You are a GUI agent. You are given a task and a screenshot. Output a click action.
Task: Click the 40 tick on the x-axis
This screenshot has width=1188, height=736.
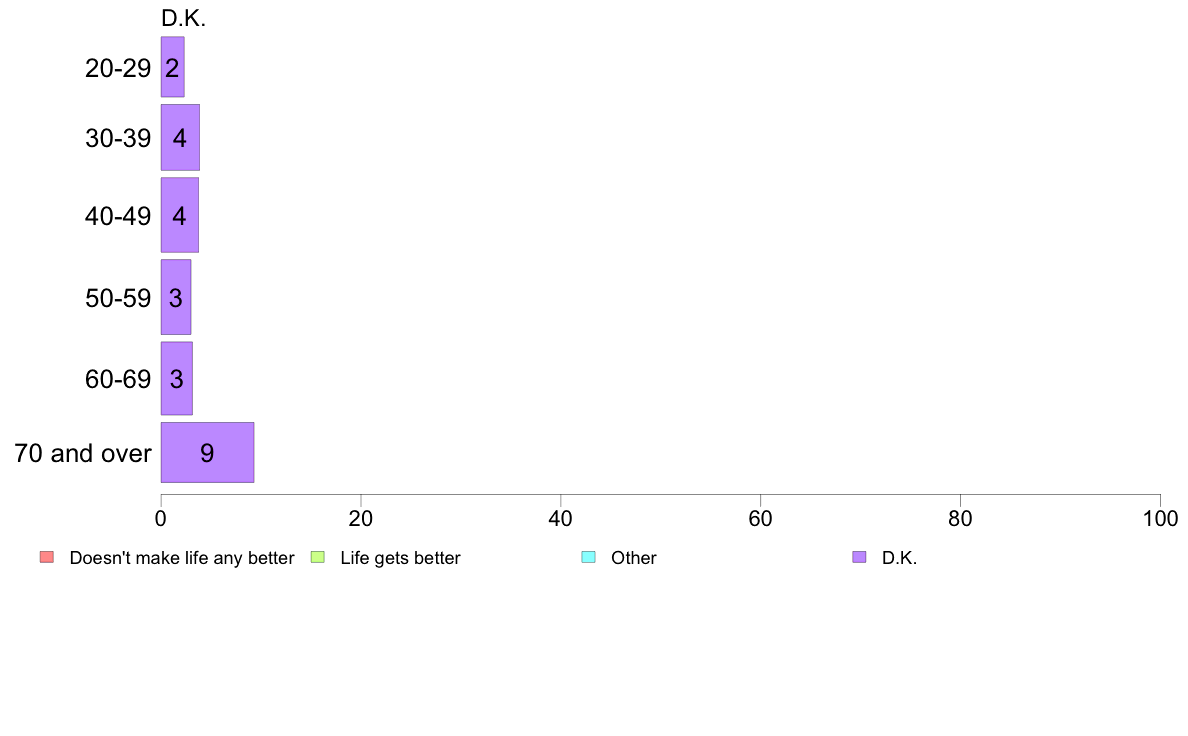(561, 518)
